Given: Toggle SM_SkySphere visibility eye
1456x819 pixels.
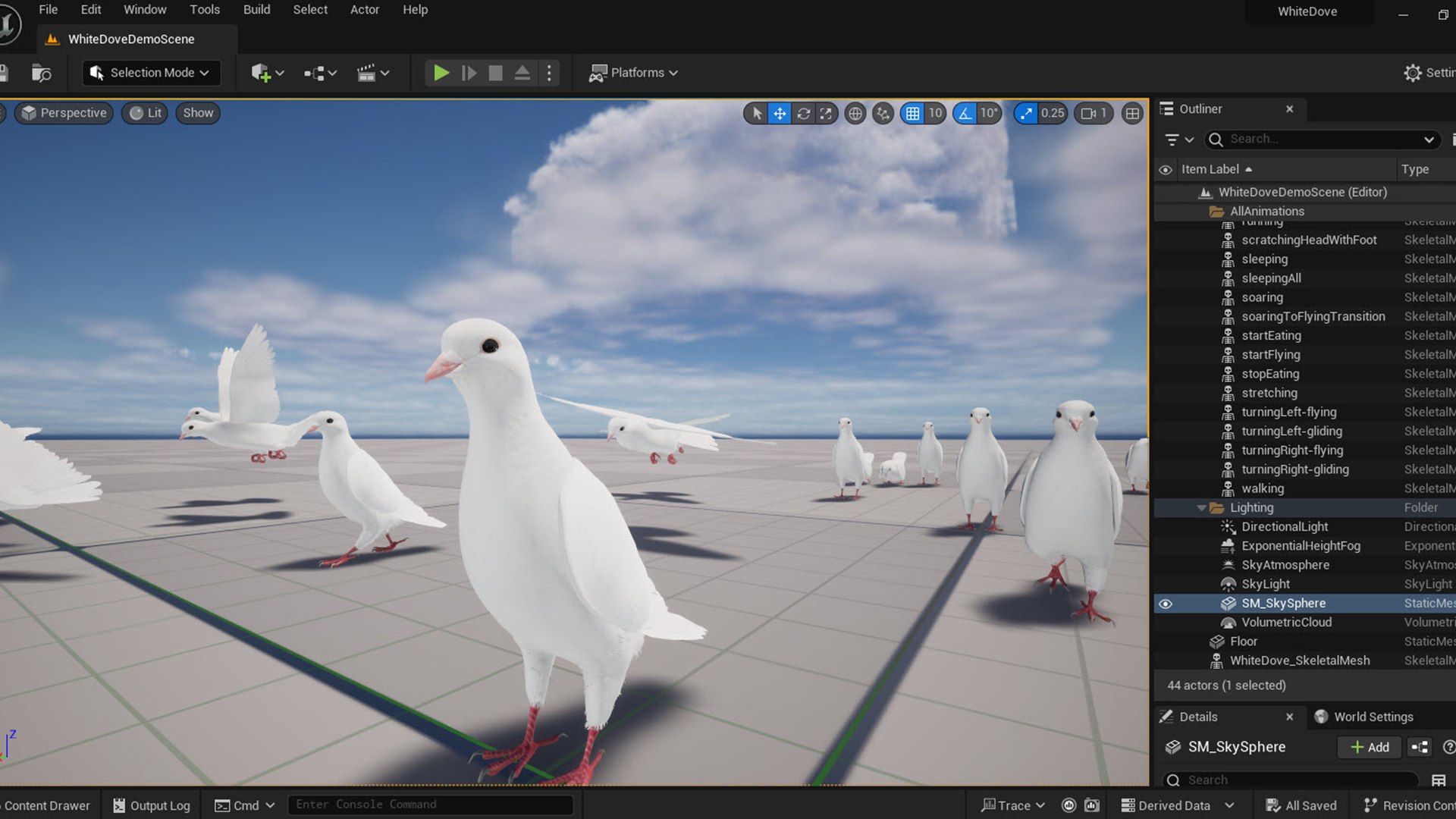Looking at the screenshot, I should click(x=1166, y=604).
